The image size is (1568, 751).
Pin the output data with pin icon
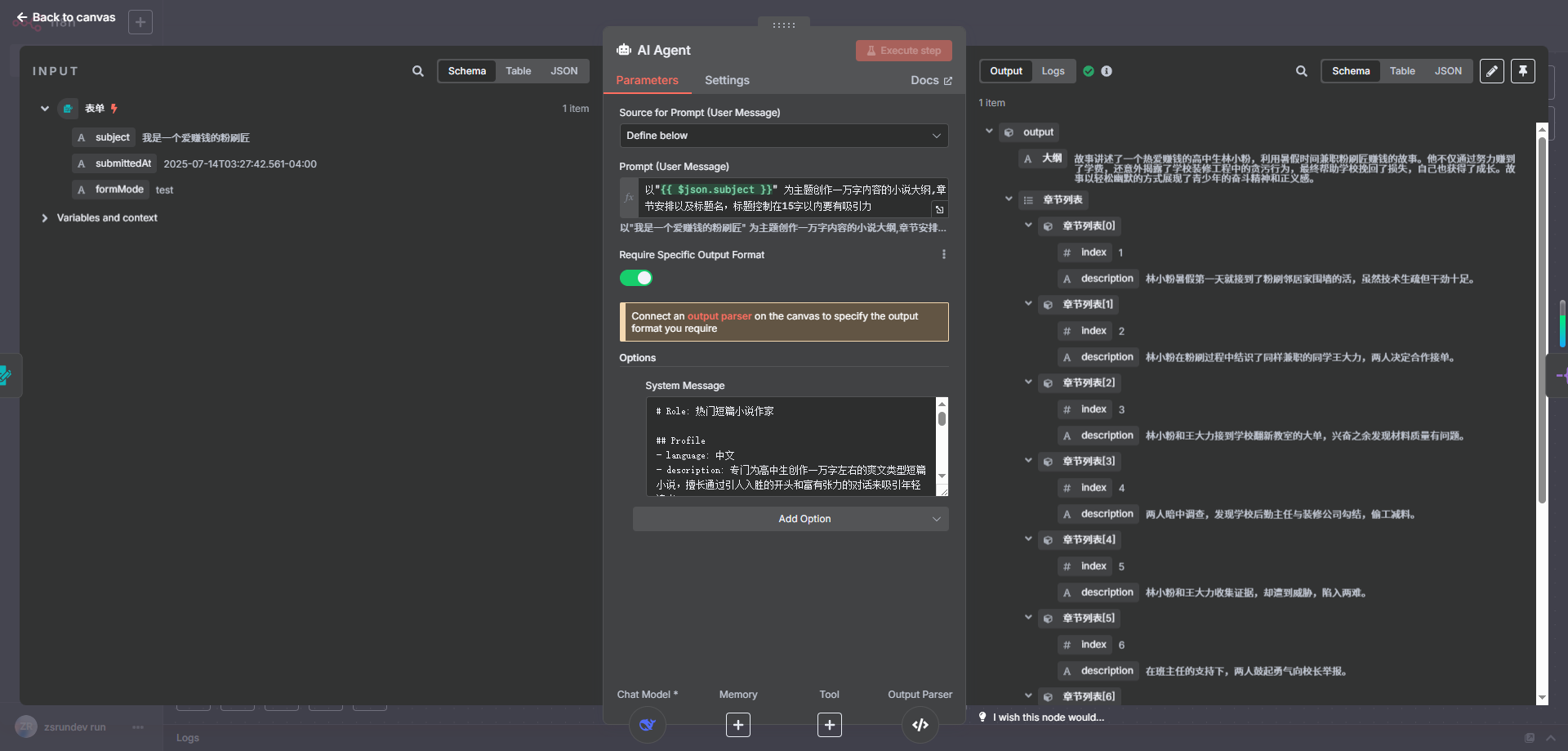click(1522, 71)
